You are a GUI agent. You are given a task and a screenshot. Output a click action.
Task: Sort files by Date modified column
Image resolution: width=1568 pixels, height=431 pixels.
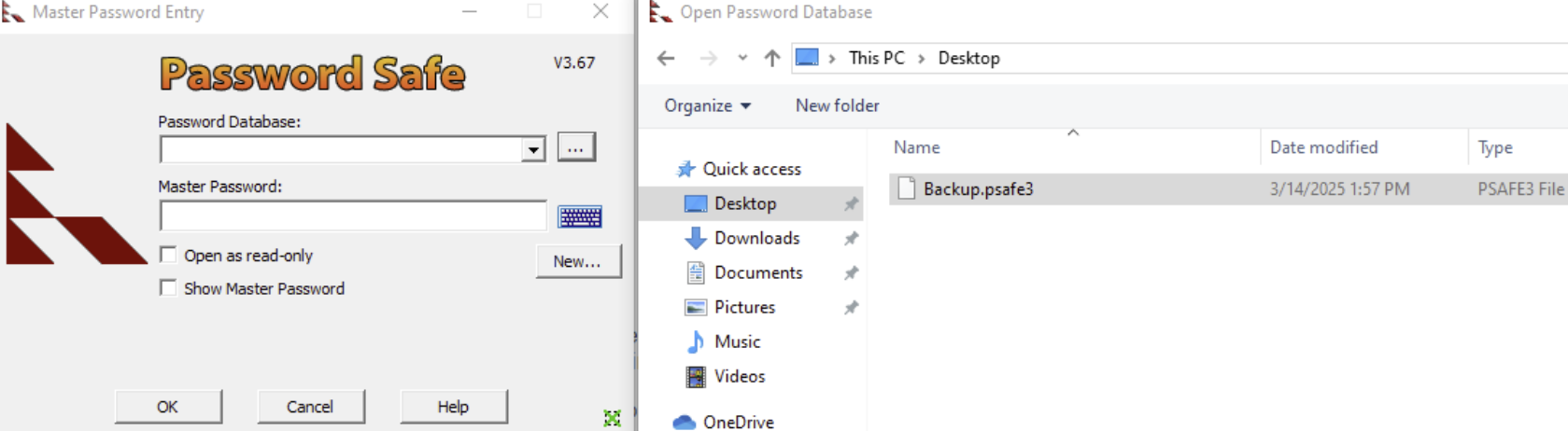1323,147
